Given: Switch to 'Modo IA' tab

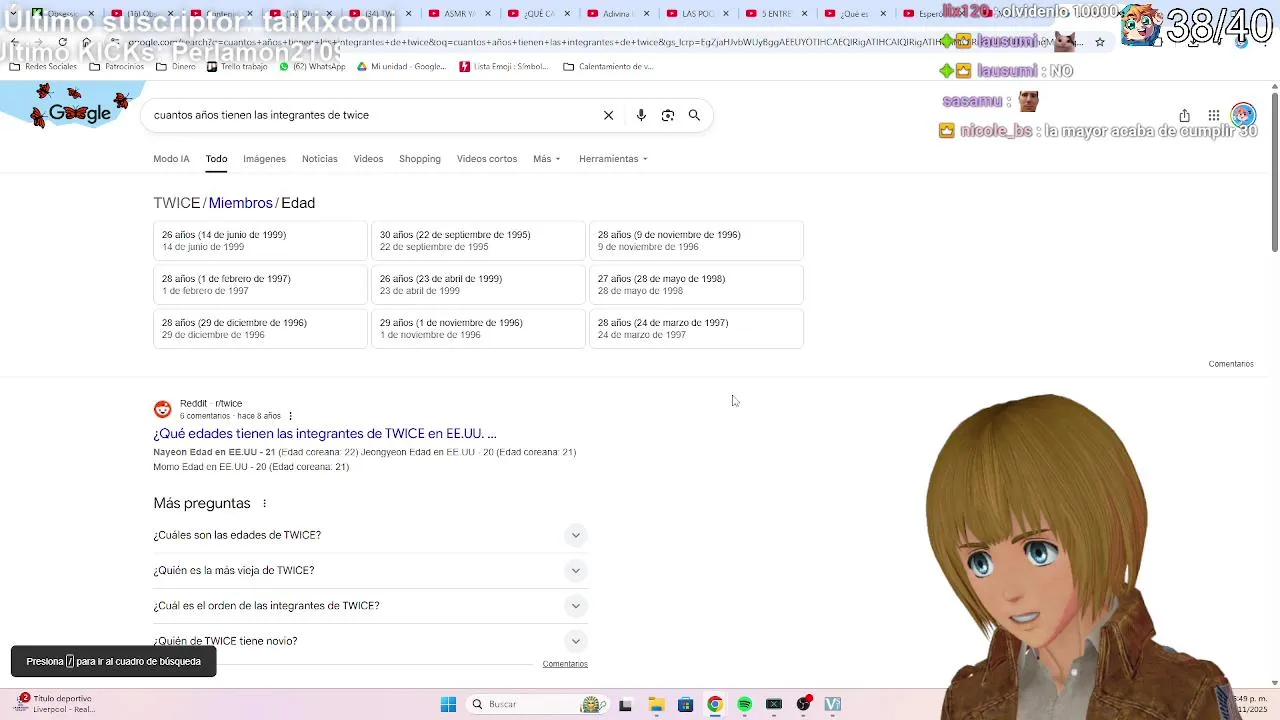Looking at the screenshot, I should click(171, 159).
